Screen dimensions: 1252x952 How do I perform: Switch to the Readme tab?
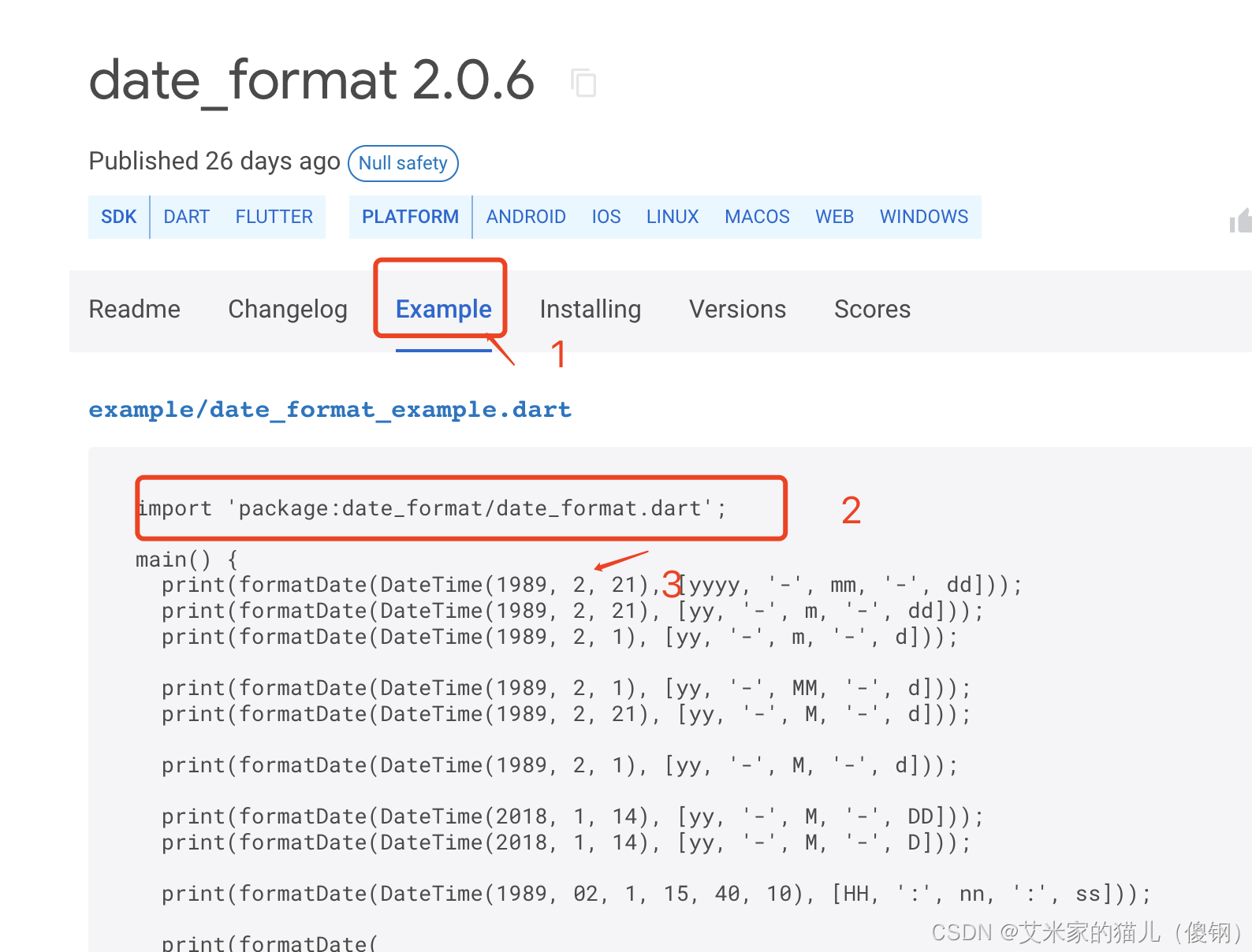135,309
